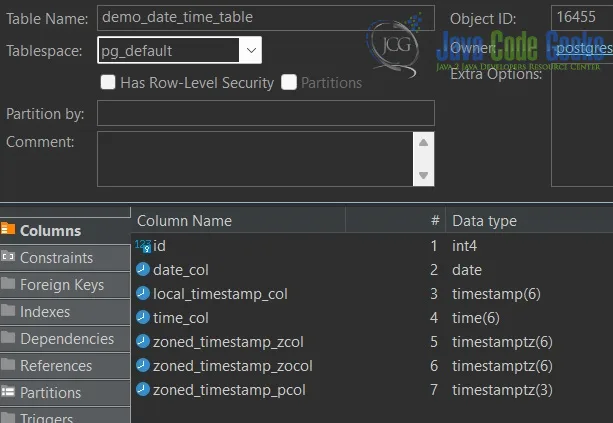Click the Extra Options text area
Viewport: 613px width, 423px height.
click(582, 127)
